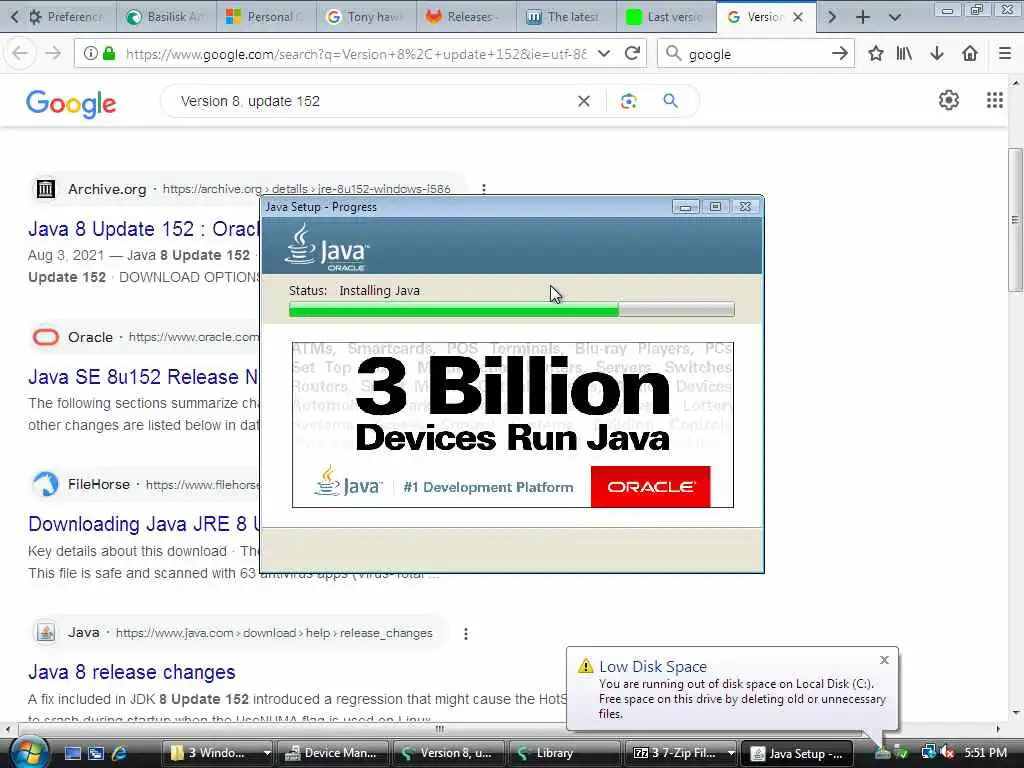Go back using the browser back arrow

20,54
